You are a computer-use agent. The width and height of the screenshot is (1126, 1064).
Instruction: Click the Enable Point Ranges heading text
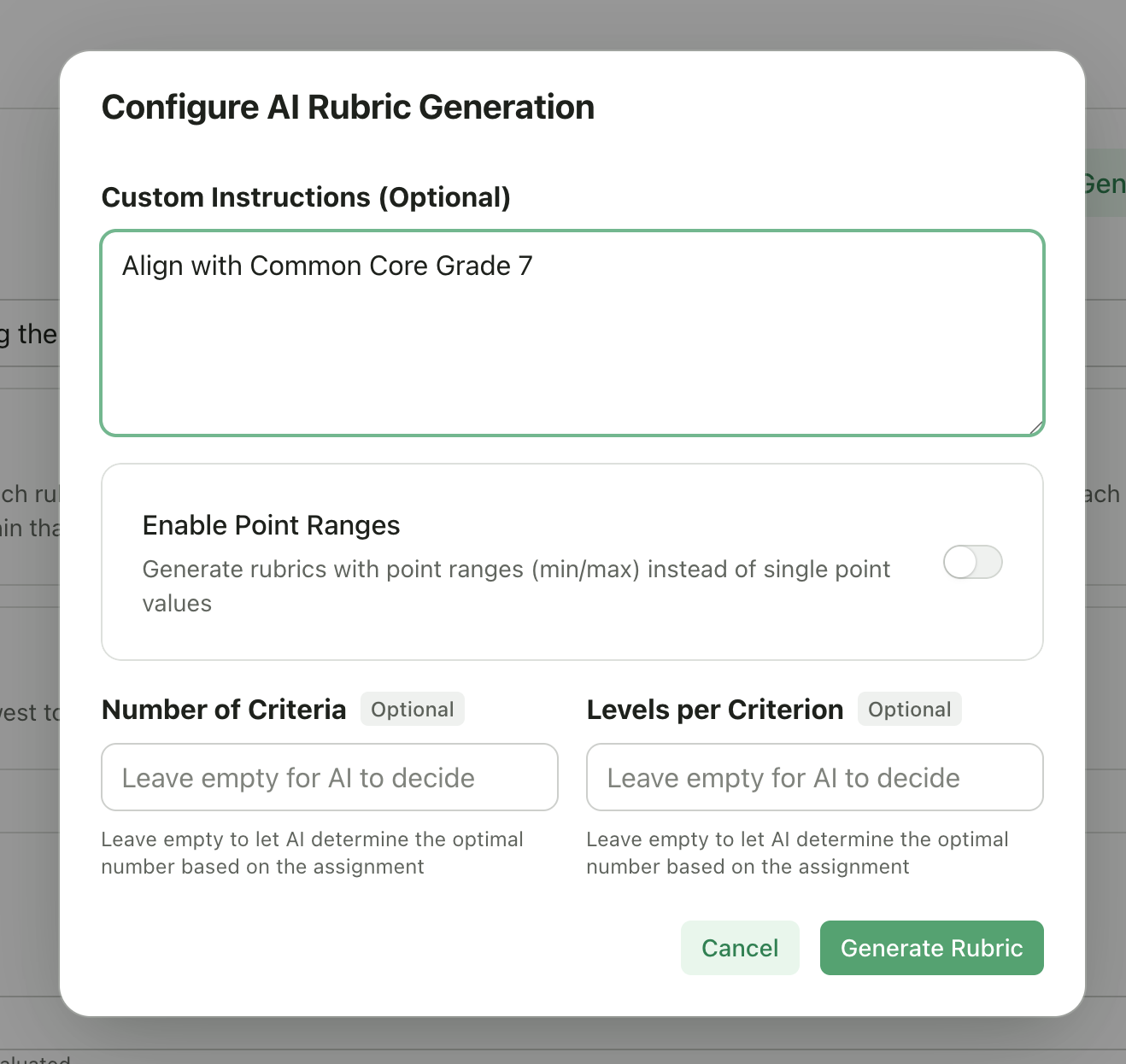click(x=271, y=525)
